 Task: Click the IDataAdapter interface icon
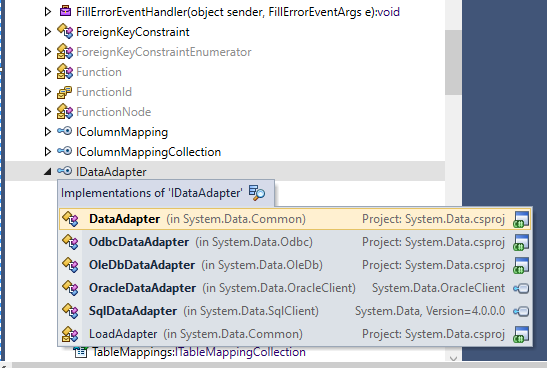tap(65, 171)
